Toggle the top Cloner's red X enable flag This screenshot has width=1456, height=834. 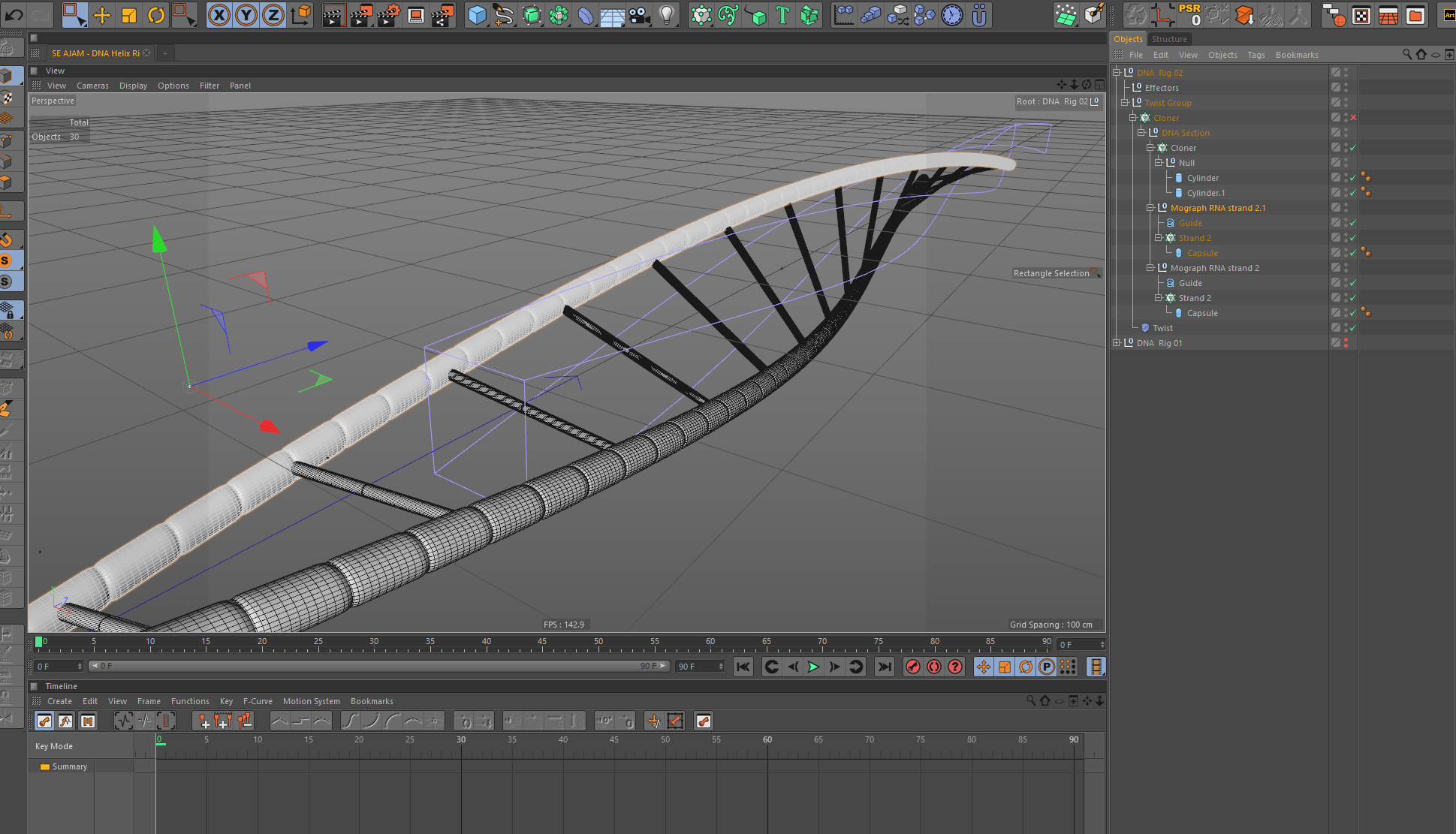click(1353, 118)
